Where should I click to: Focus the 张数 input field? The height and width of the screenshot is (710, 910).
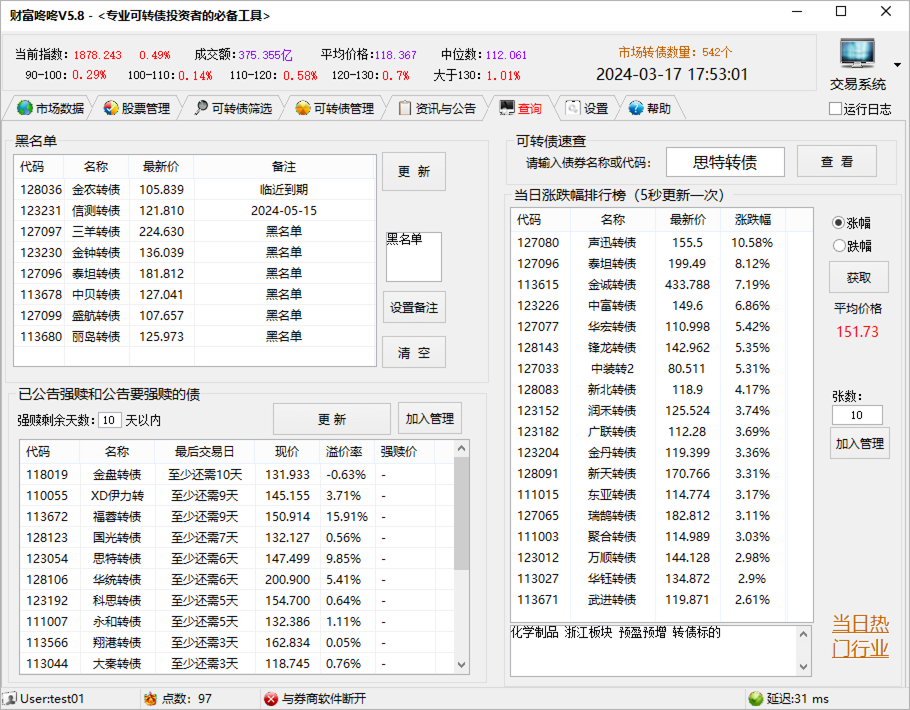857,415
